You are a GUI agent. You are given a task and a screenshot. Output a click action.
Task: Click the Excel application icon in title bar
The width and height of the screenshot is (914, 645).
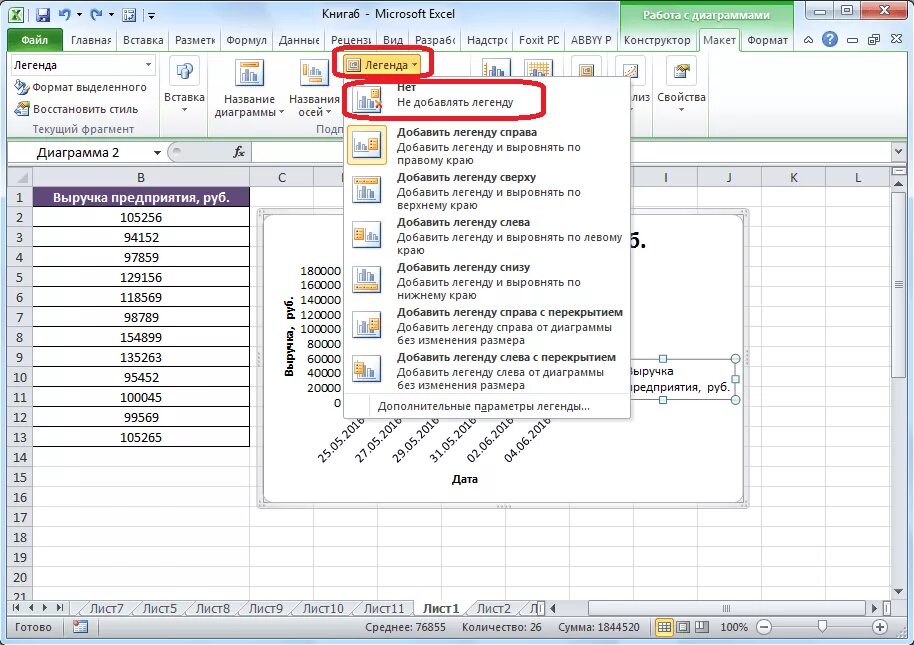pos(17,15)
